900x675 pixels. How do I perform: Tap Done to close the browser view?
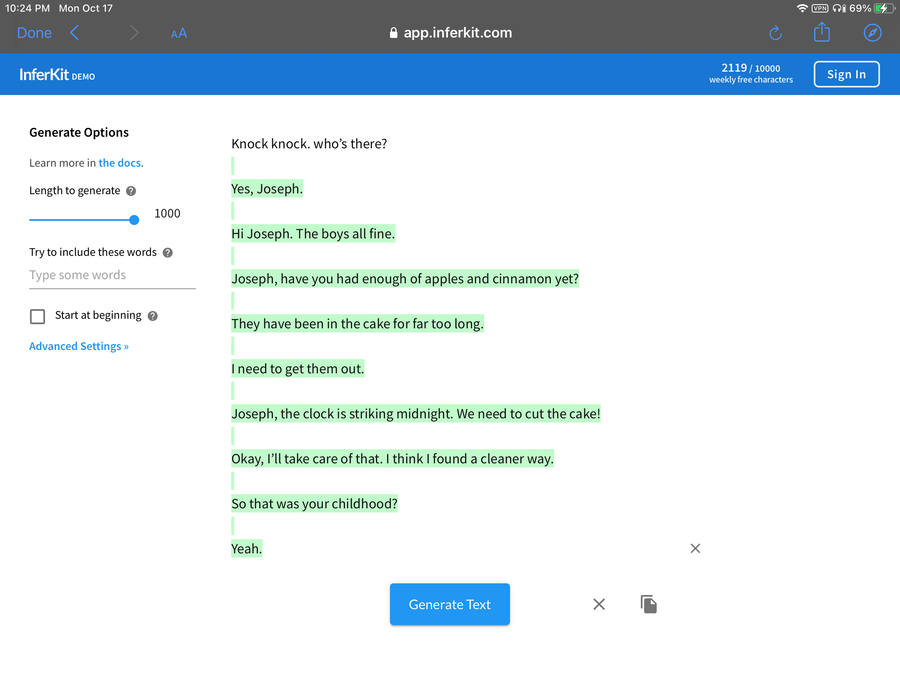[34, 33]
